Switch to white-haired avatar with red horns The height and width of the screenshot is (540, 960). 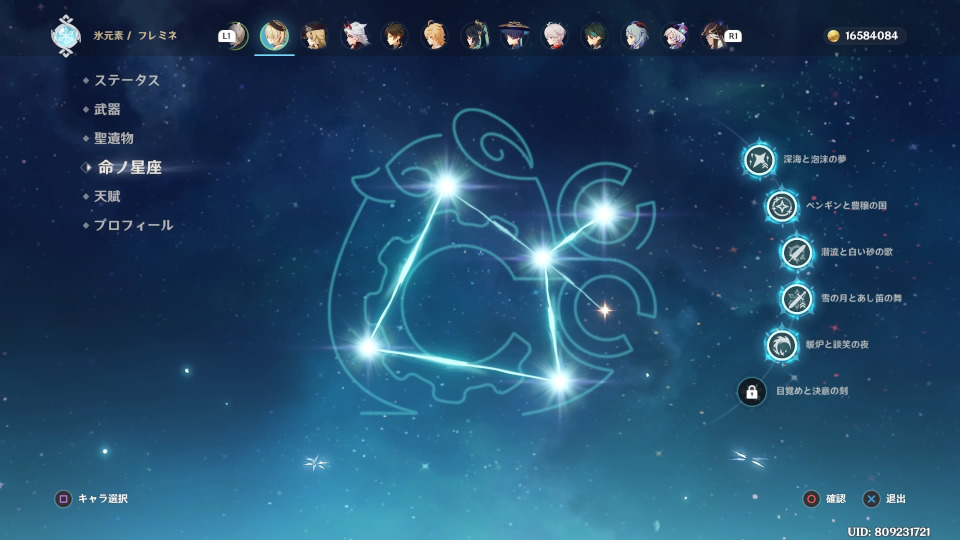(355, 36)
